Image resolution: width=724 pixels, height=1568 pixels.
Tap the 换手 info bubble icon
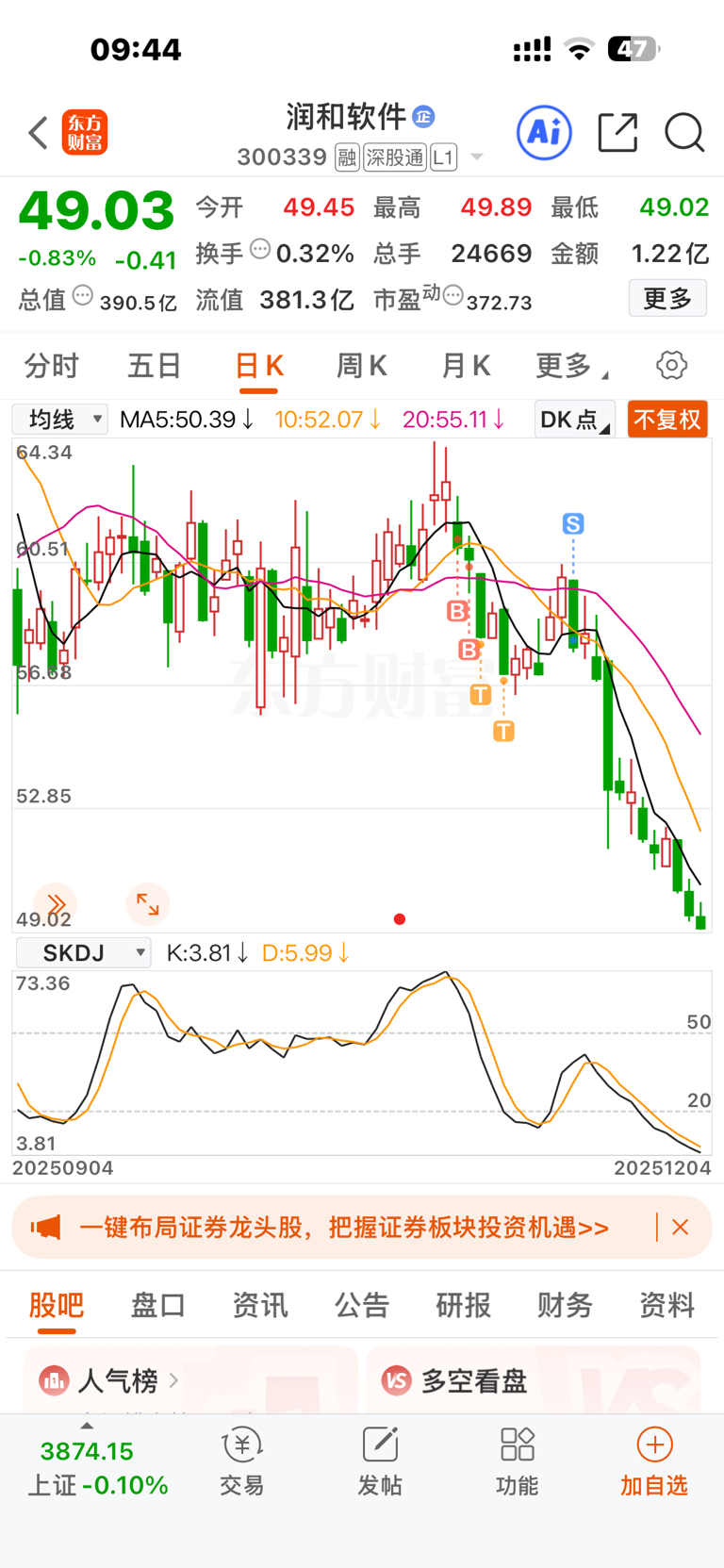(260, 250)
